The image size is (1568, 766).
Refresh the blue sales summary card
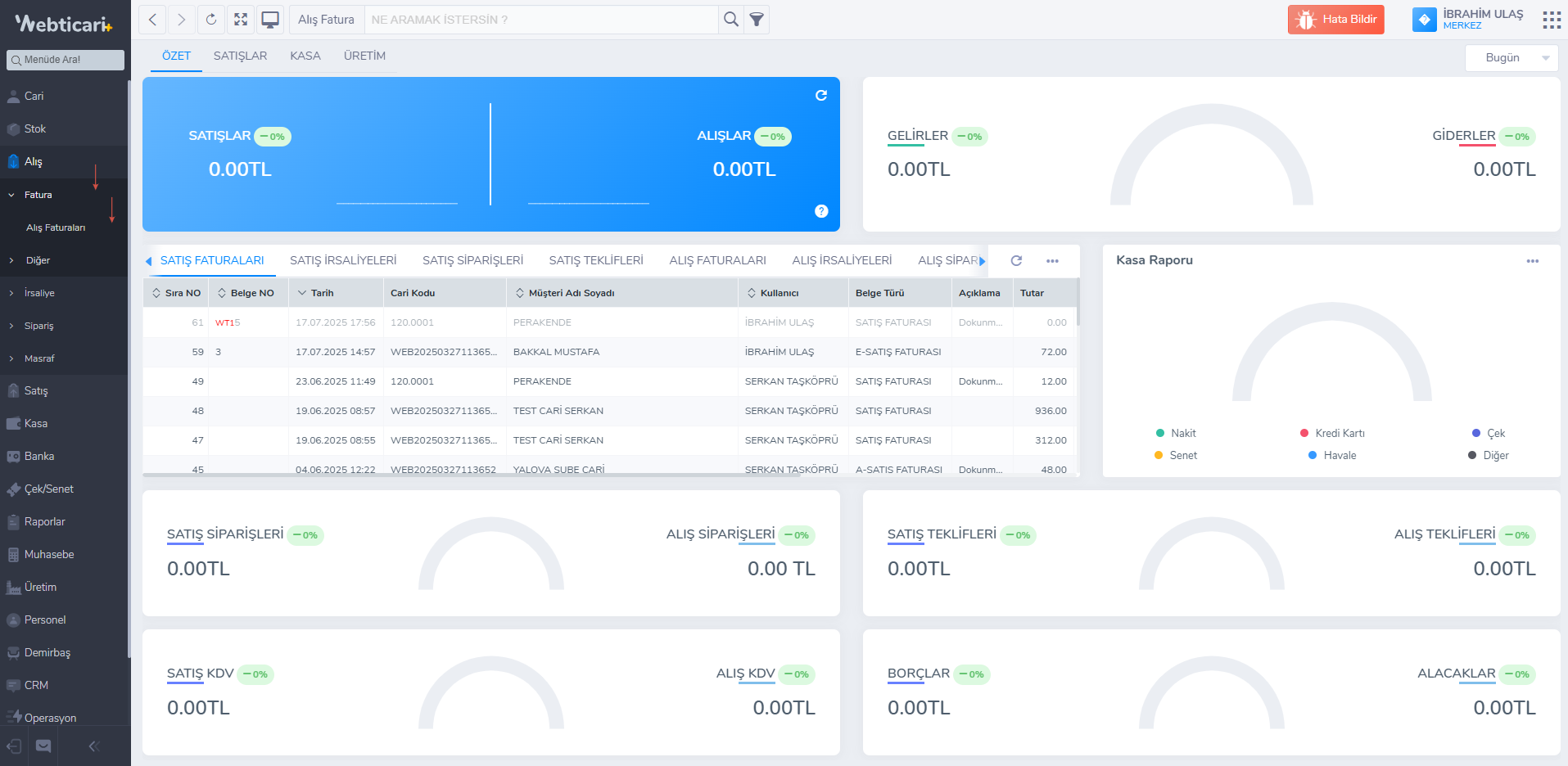(x=820, y=96)
